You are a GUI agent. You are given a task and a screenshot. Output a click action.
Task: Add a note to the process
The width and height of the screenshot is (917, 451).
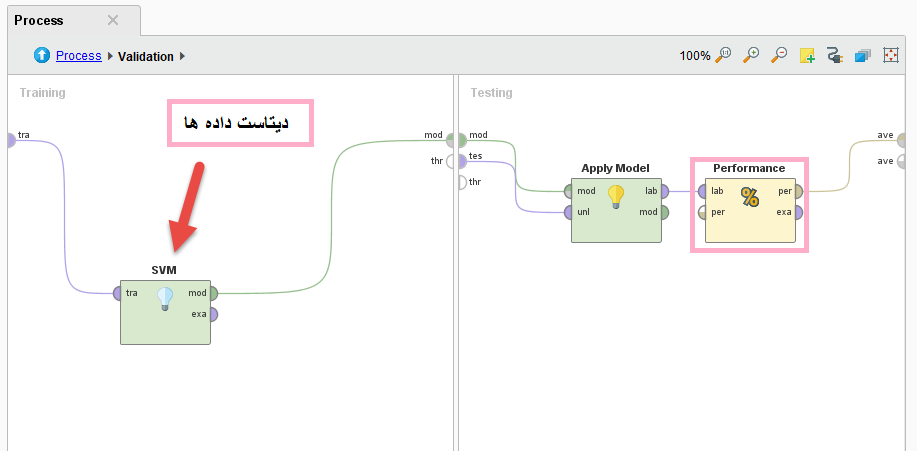tap(807, 56)
